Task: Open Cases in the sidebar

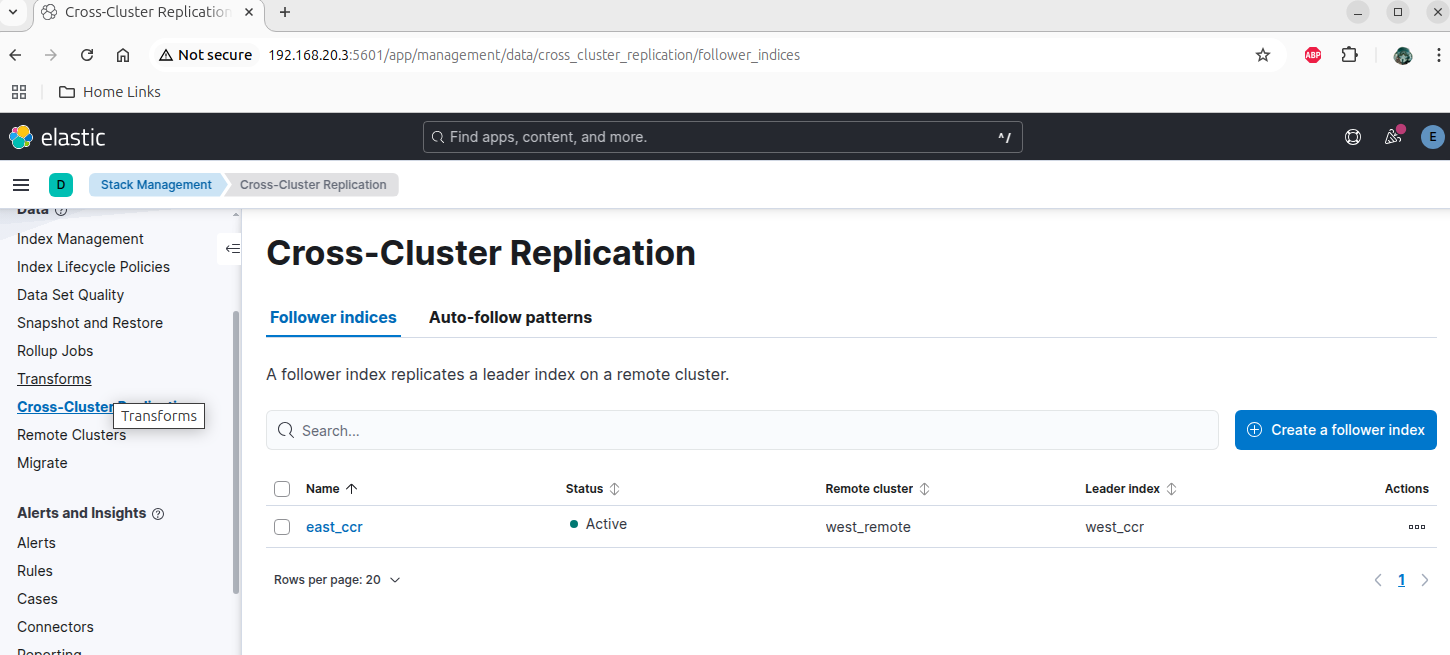Action: click(37, 599)
